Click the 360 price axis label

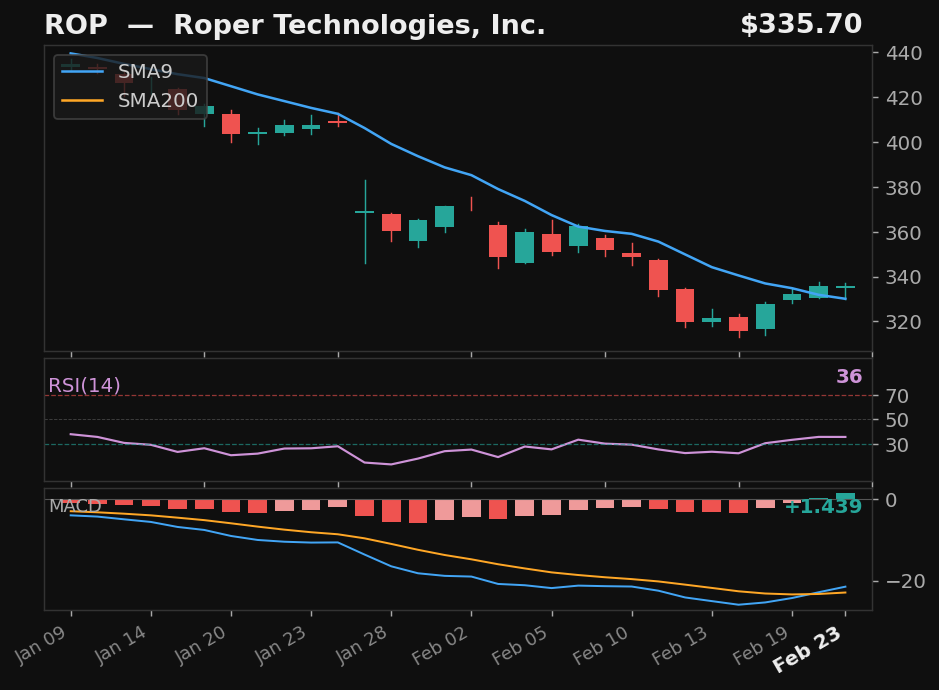tap(904, 232)
